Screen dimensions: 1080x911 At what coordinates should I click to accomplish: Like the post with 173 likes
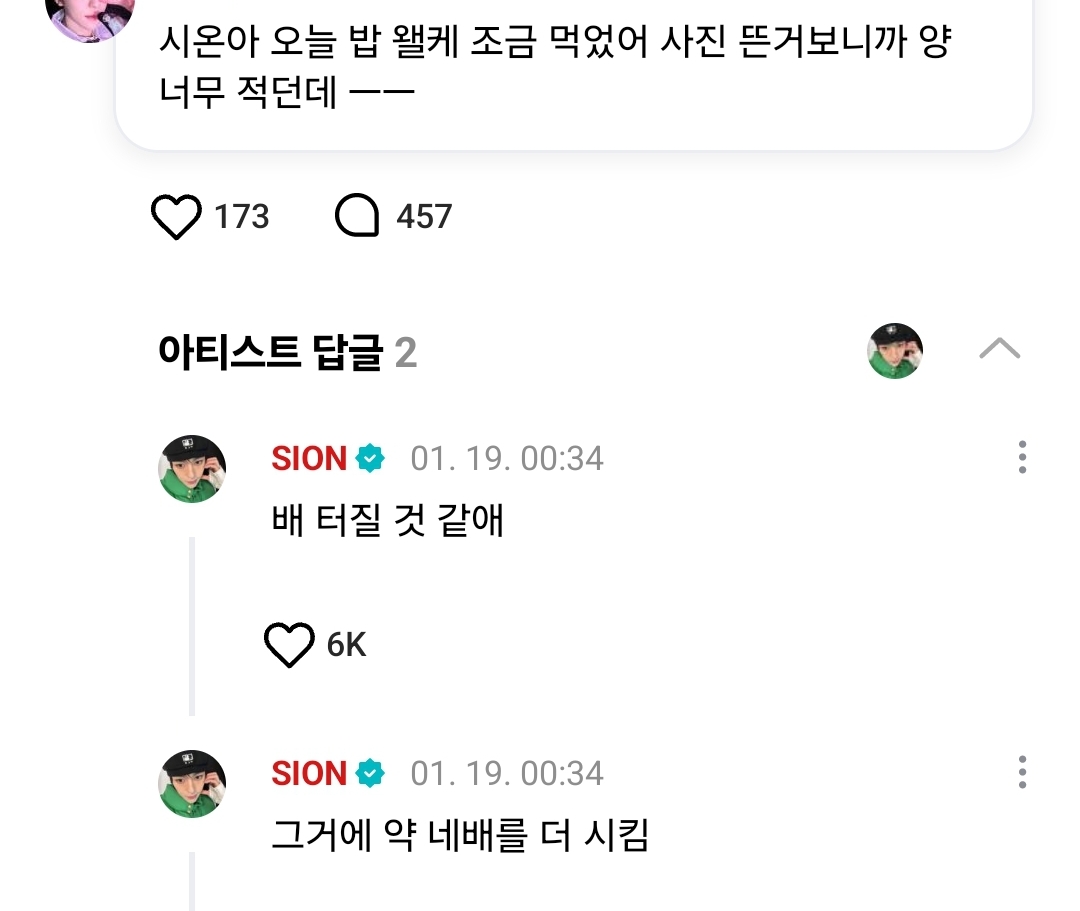click(176, 217)
